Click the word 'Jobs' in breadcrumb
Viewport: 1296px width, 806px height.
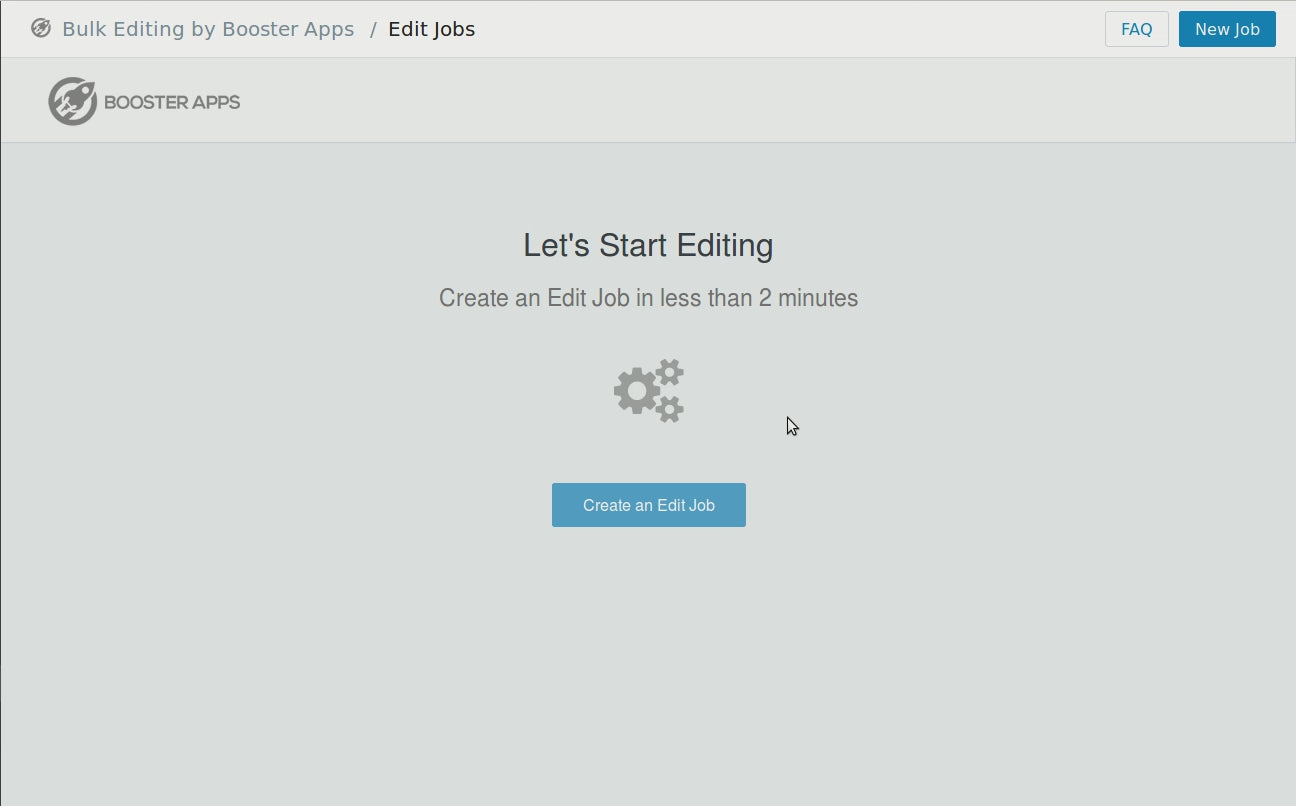click(x=454, y=29)
